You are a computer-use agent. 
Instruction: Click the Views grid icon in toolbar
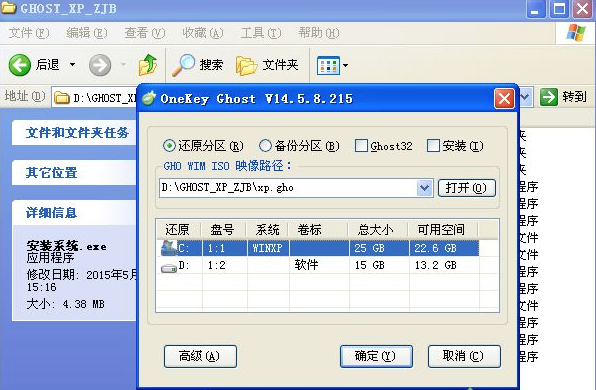pyautogui.click(x=328, y=65)
